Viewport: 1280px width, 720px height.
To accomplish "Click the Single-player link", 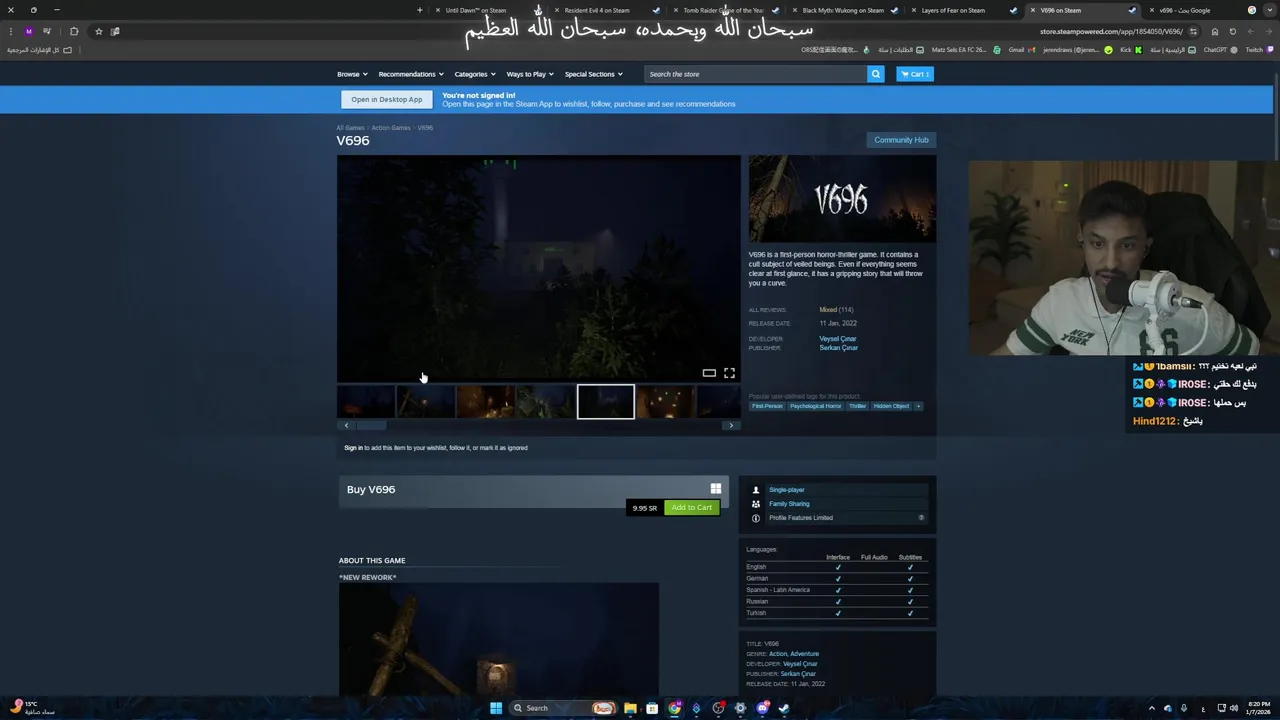I will coord(786,490).
